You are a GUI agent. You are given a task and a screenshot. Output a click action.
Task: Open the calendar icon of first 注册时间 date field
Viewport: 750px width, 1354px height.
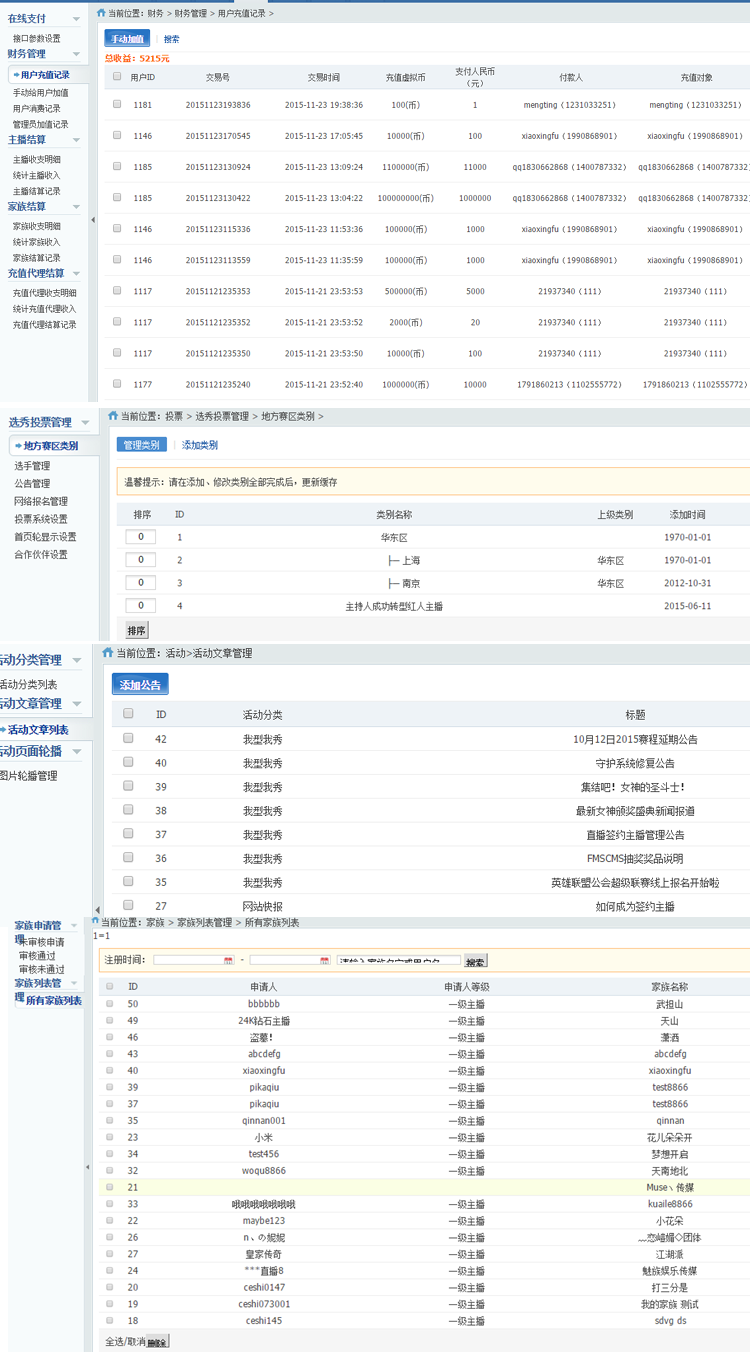click(x=228, y=961)
